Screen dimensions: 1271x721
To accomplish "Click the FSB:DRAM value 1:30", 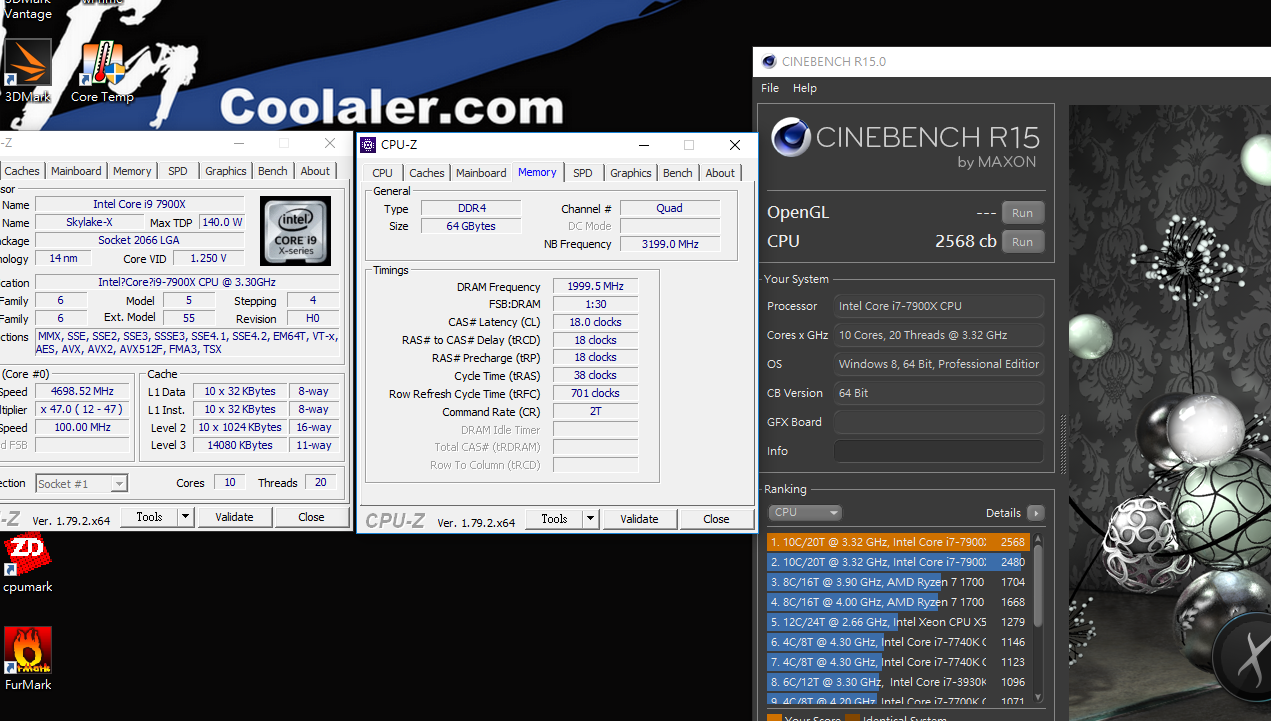I will (595, 305).
